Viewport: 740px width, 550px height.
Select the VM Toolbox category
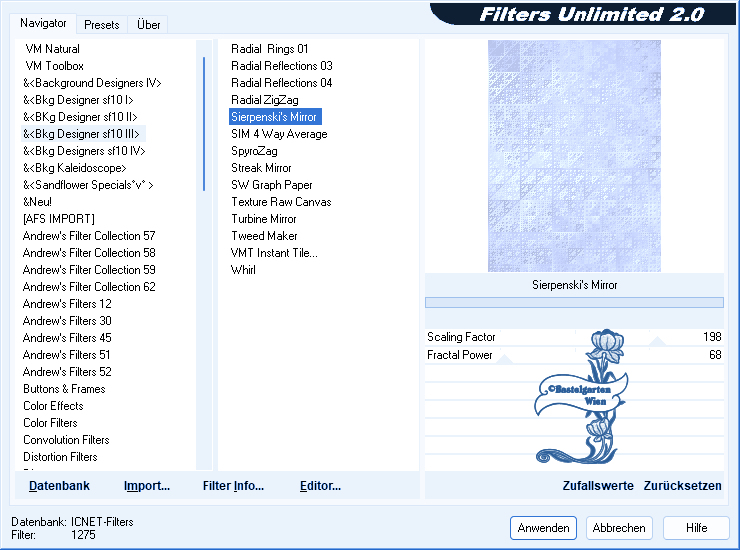coord(54,66)
